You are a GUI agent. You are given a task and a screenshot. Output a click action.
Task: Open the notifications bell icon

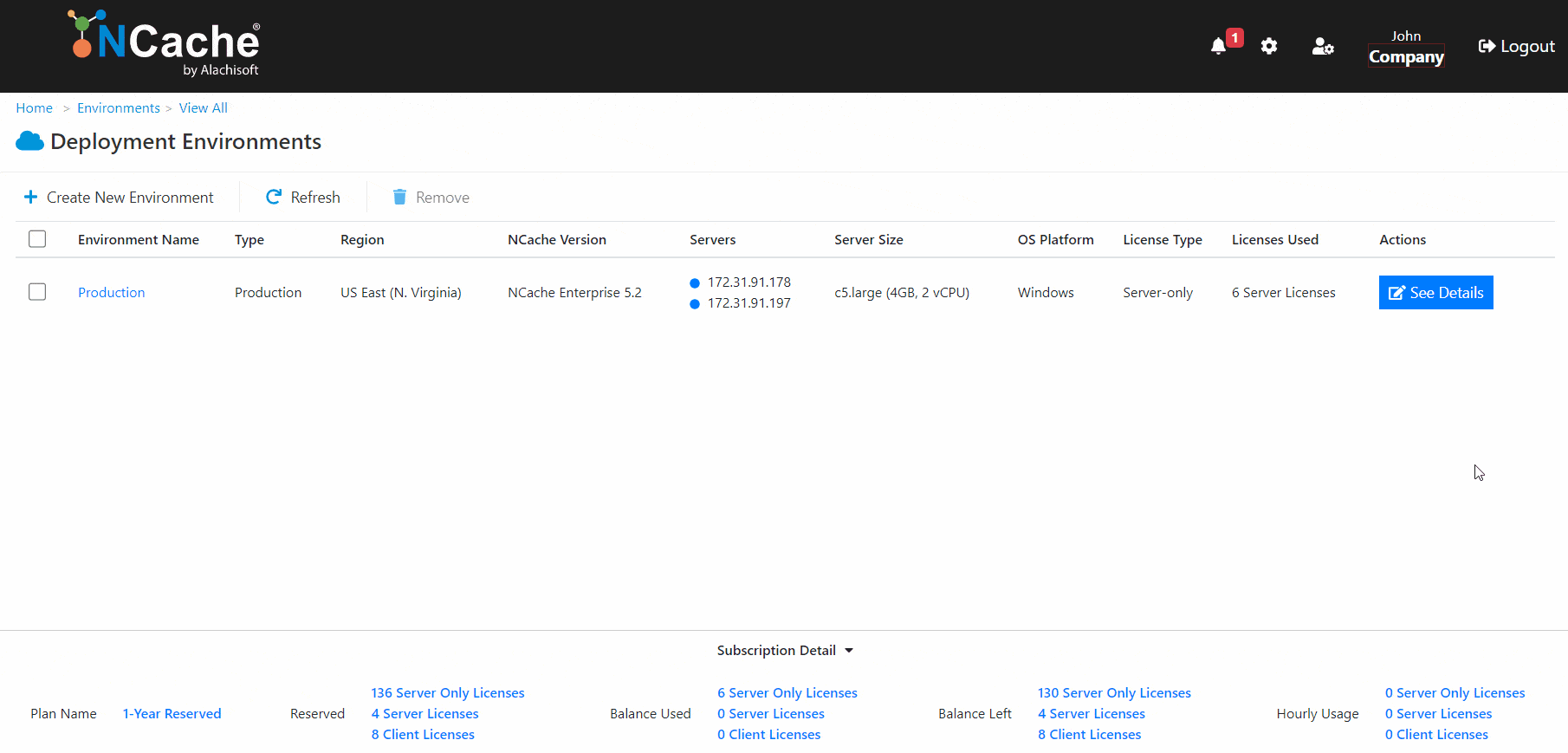tap(1218, 47)
